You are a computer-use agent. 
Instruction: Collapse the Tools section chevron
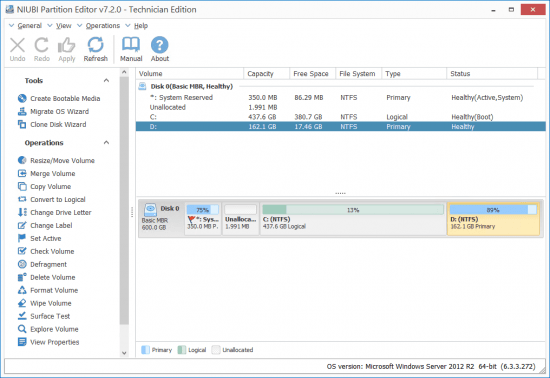[106, 81]
